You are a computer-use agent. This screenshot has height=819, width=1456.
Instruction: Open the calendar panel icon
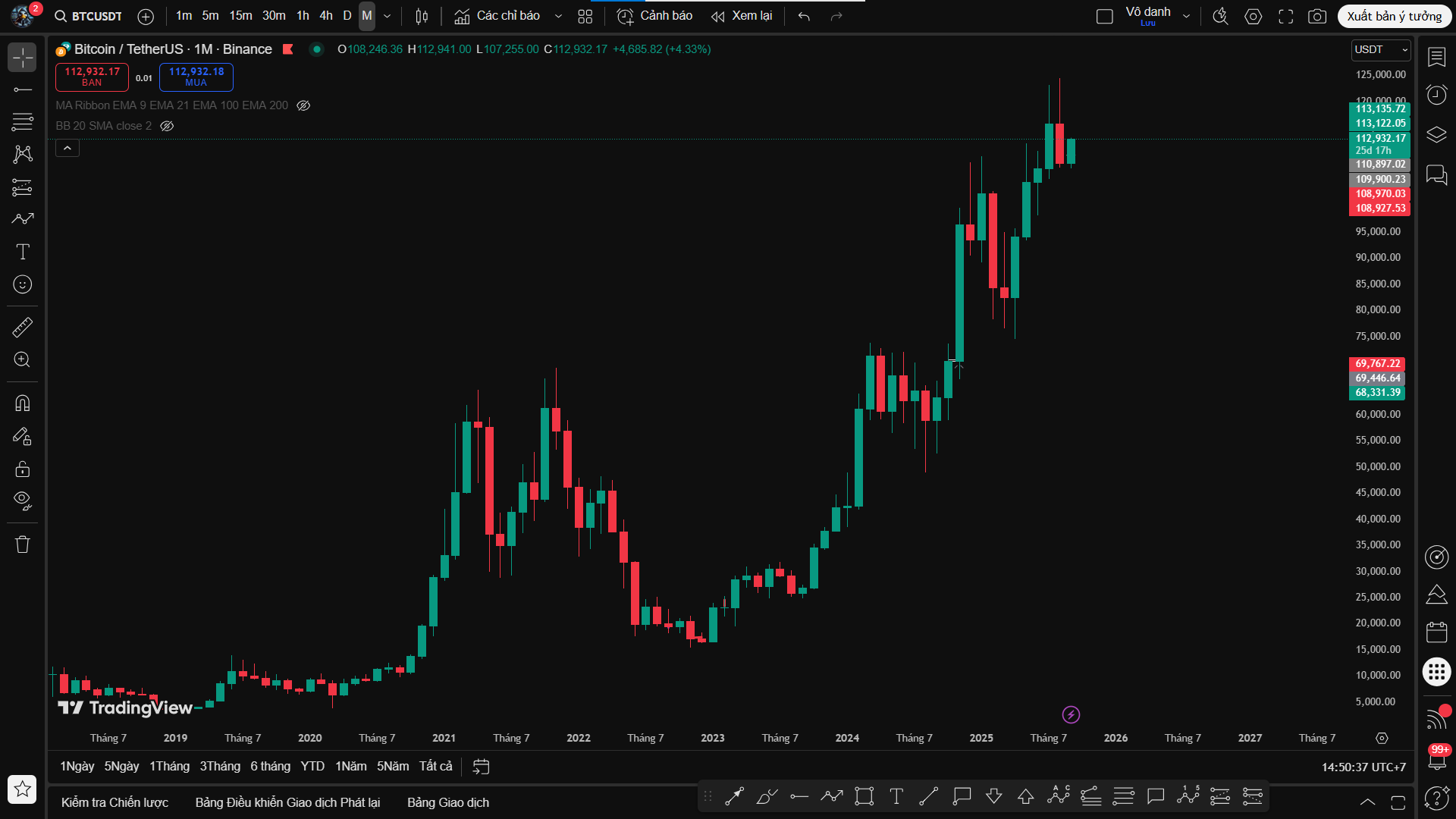pyautogui.click(x=1437, y=632)
